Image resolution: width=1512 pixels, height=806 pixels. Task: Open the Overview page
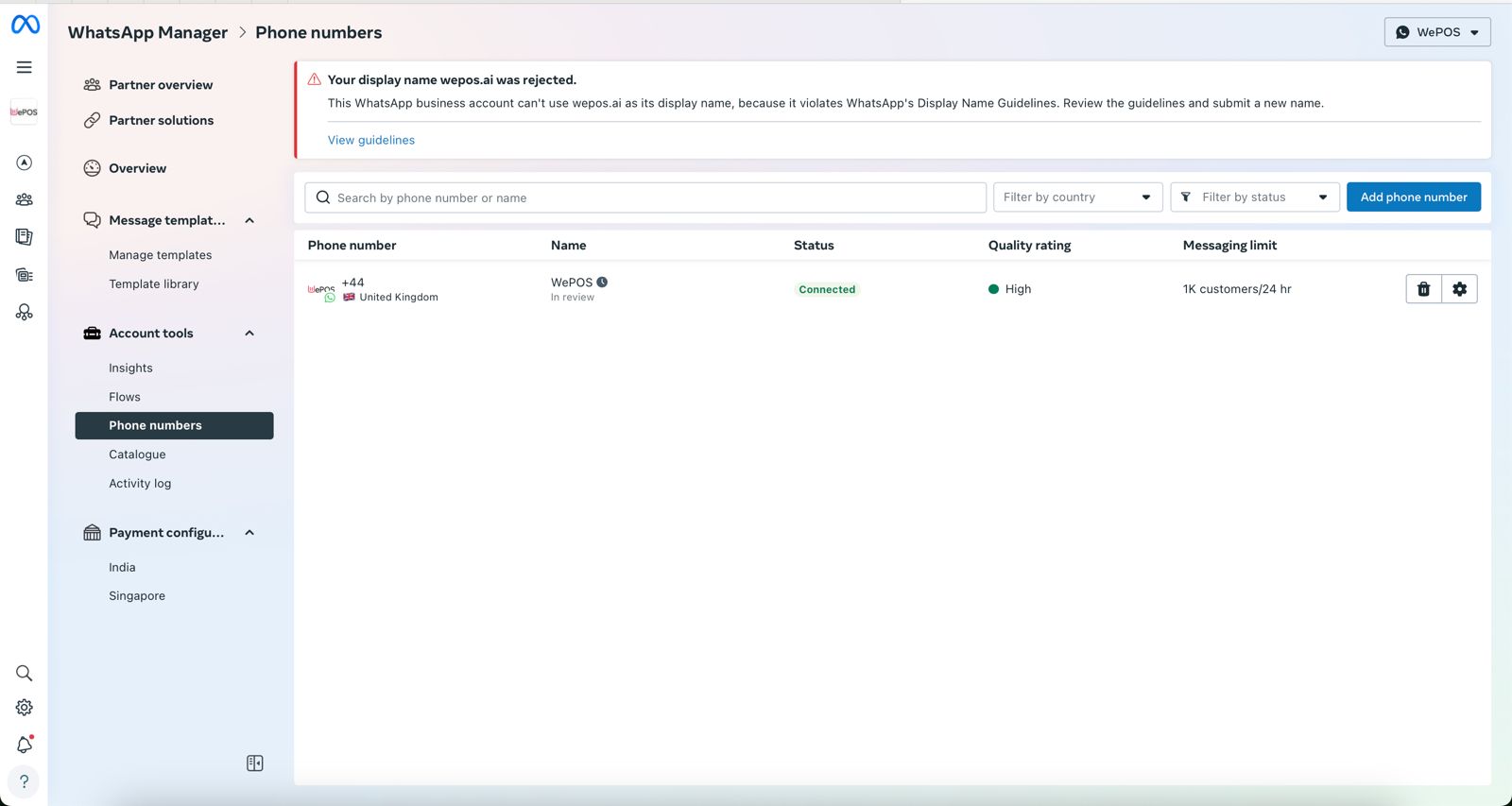137,168
